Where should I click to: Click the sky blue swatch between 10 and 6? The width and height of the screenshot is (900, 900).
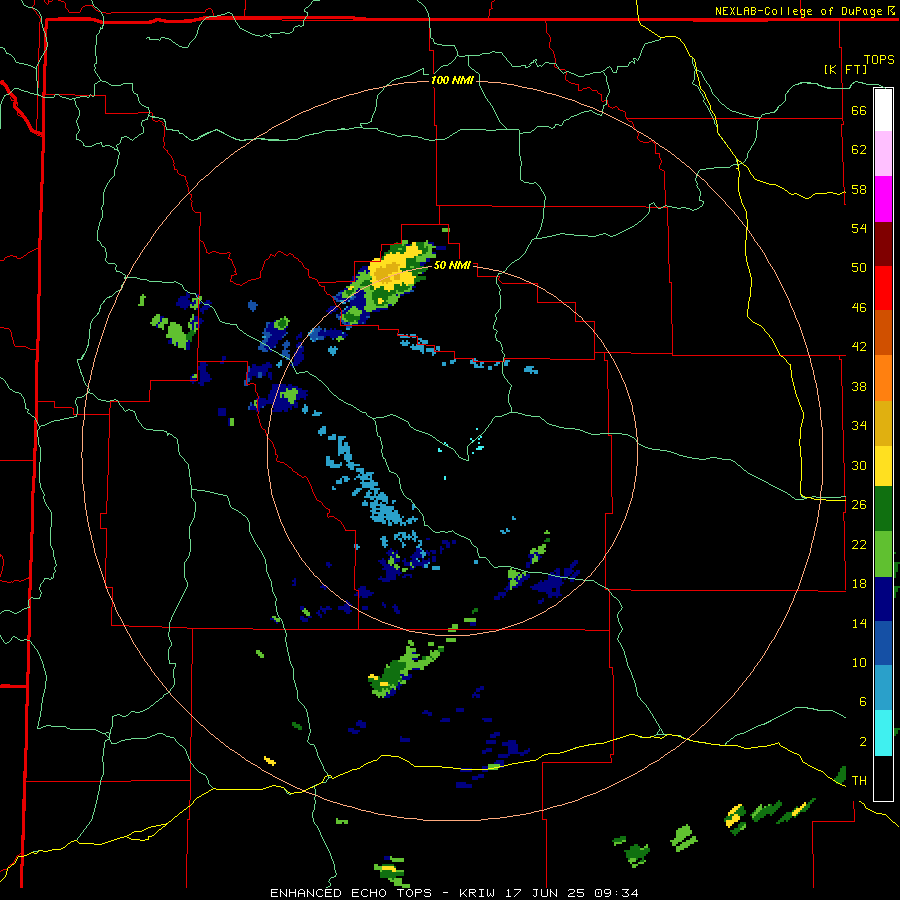tap(883, 688)
